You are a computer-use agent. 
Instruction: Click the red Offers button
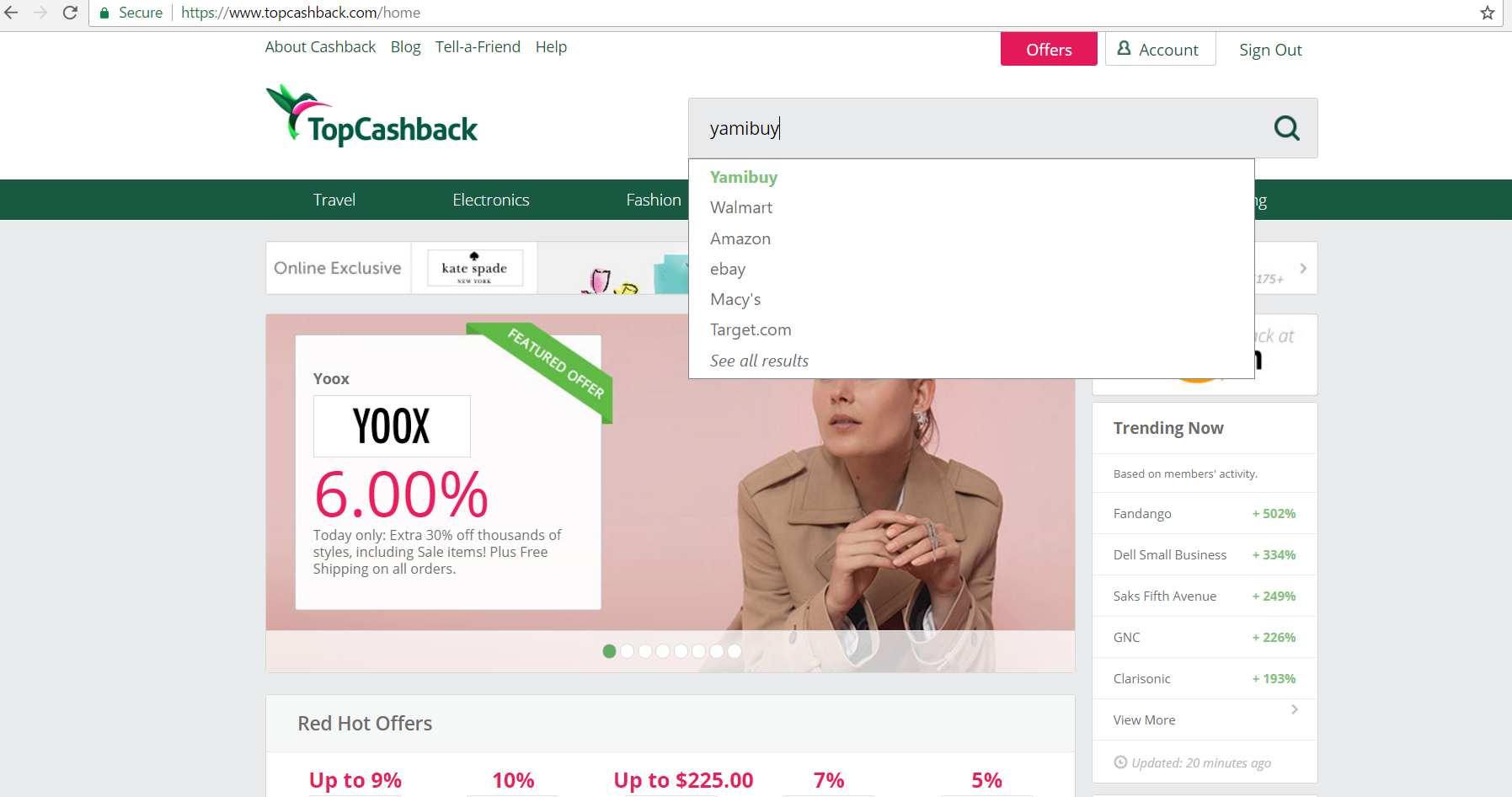[x=1049, y=49]
